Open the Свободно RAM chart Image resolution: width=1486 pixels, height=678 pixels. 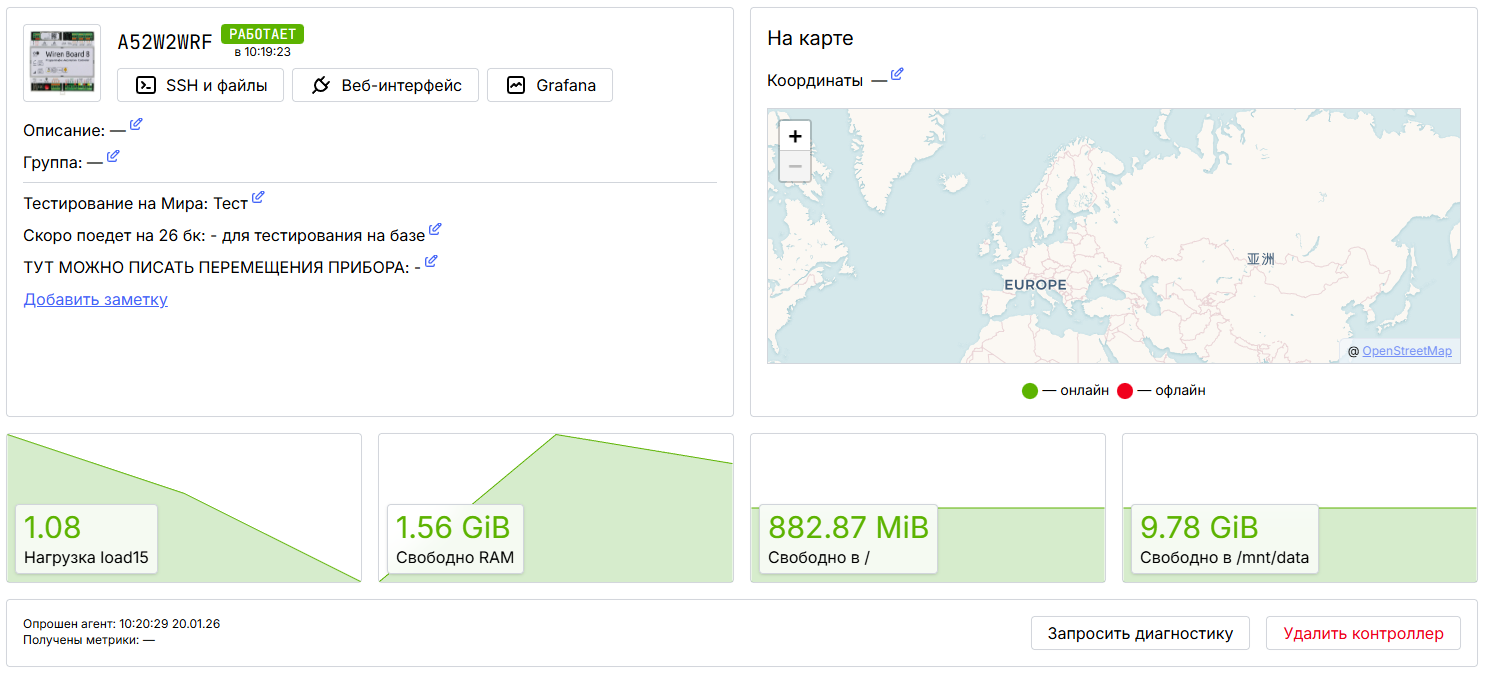(x=555, y=508)
